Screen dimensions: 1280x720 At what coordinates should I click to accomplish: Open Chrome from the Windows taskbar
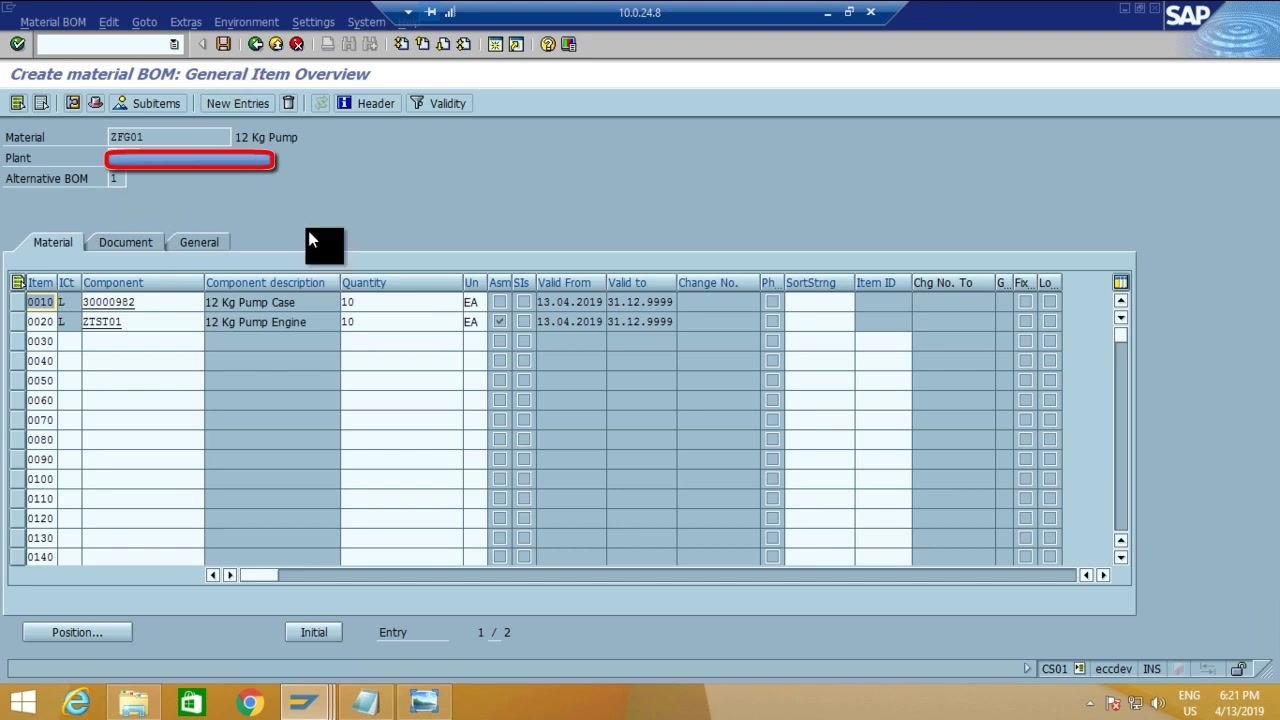[249, 703]
